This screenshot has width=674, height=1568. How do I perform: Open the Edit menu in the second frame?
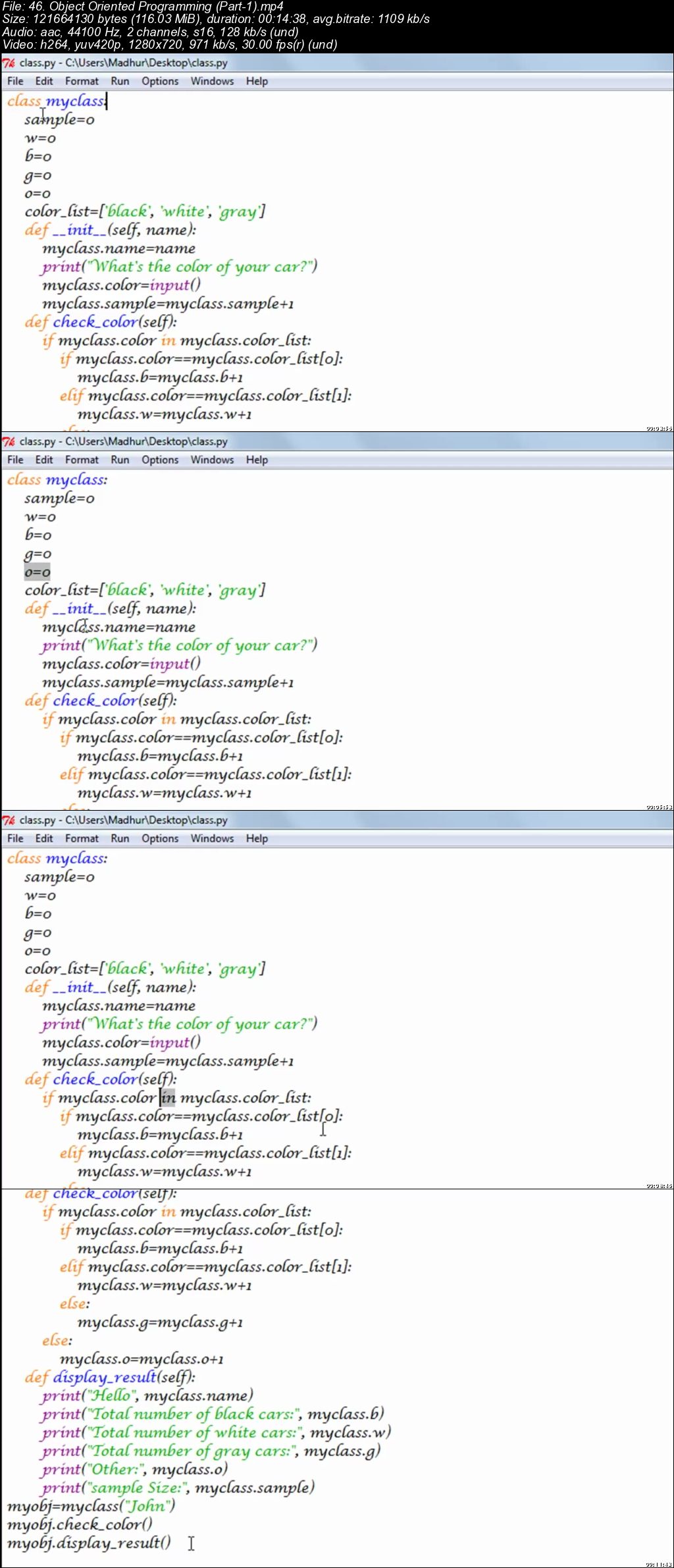[44, 460]
